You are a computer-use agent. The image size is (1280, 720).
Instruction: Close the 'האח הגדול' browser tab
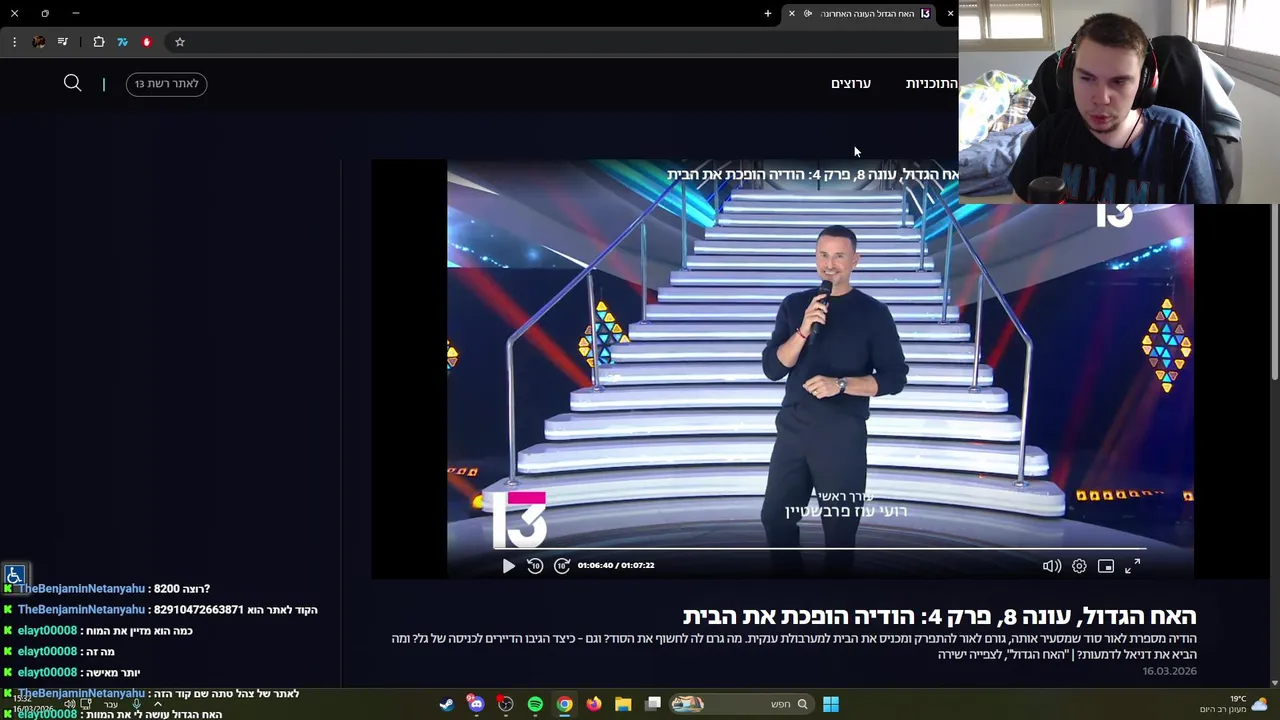(792, 14)
